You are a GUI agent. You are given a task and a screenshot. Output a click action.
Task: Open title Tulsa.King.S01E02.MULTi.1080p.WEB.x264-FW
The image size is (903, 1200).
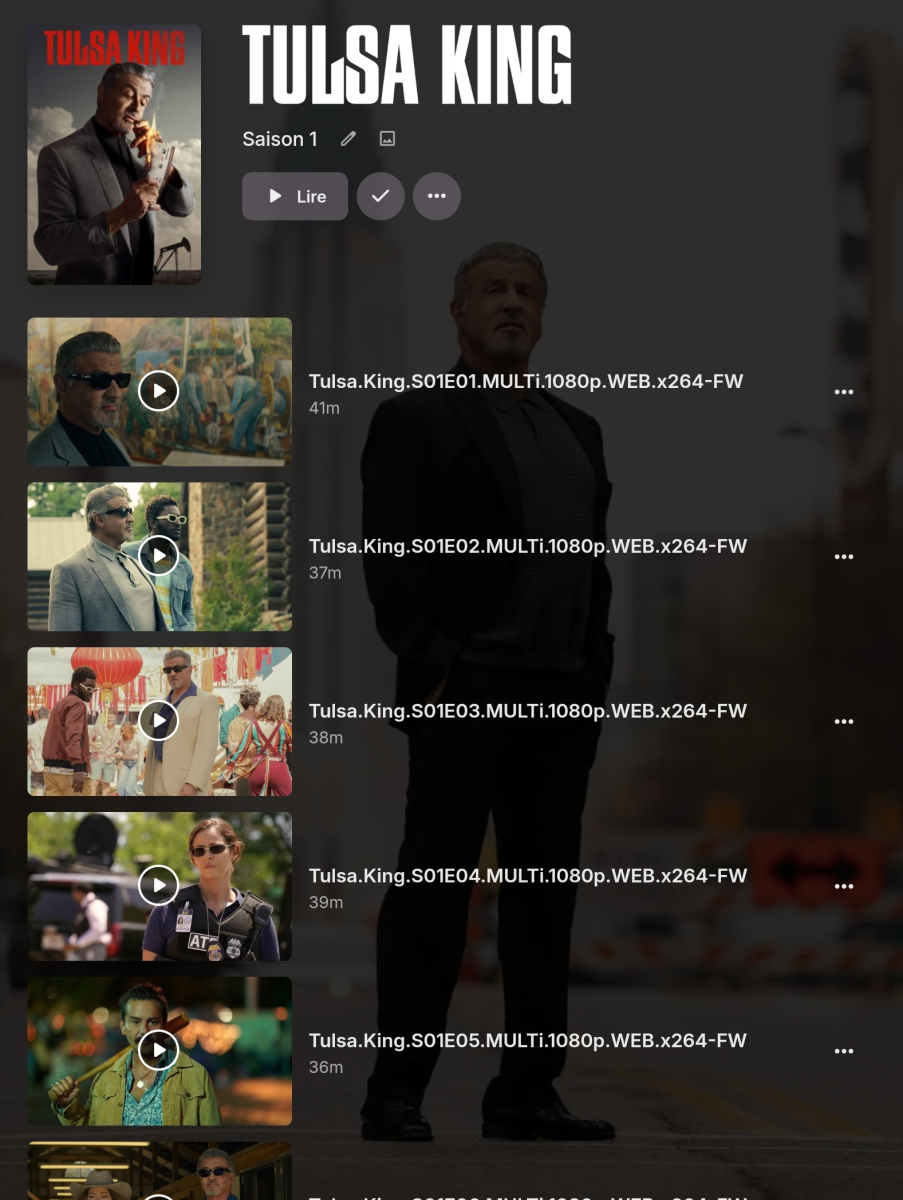(528, 546)
